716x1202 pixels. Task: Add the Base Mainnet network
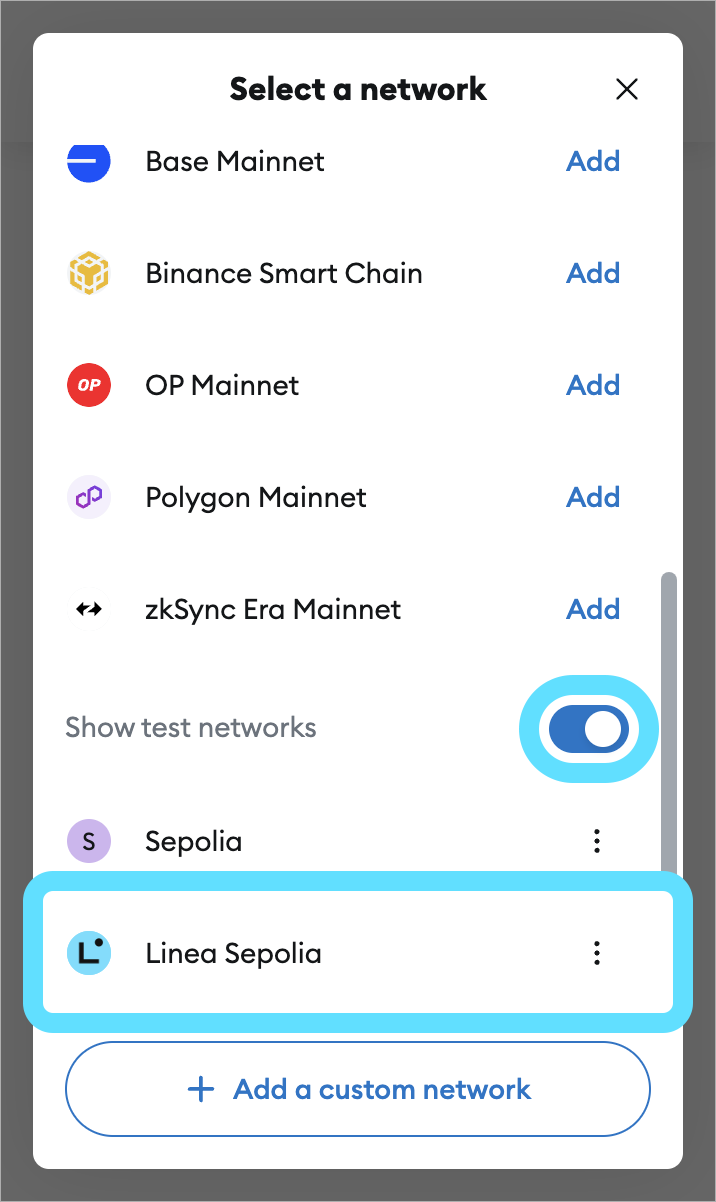pos(592,161)
